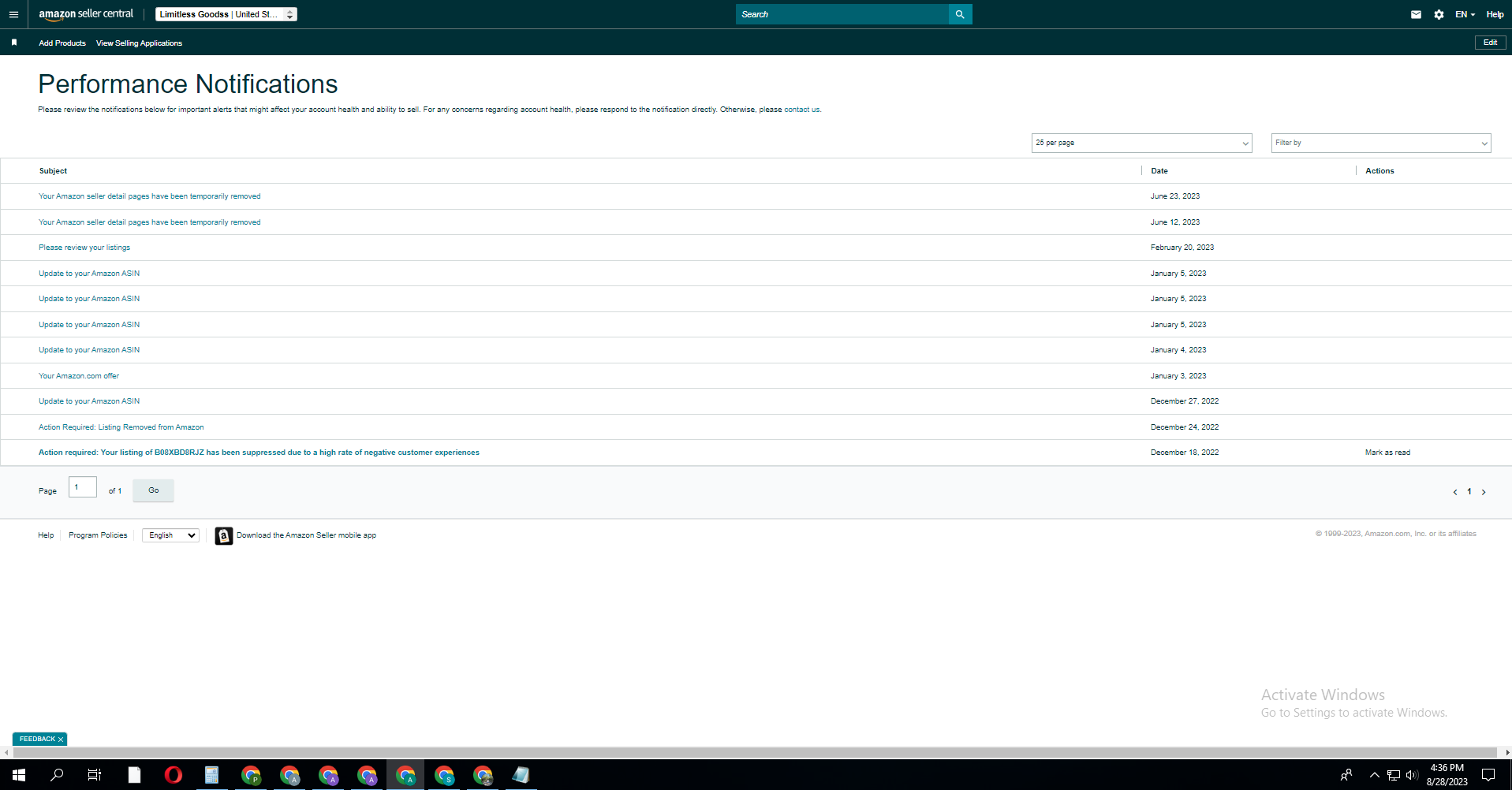
Task: Show hidden system tray icons
Action: 1374,775
